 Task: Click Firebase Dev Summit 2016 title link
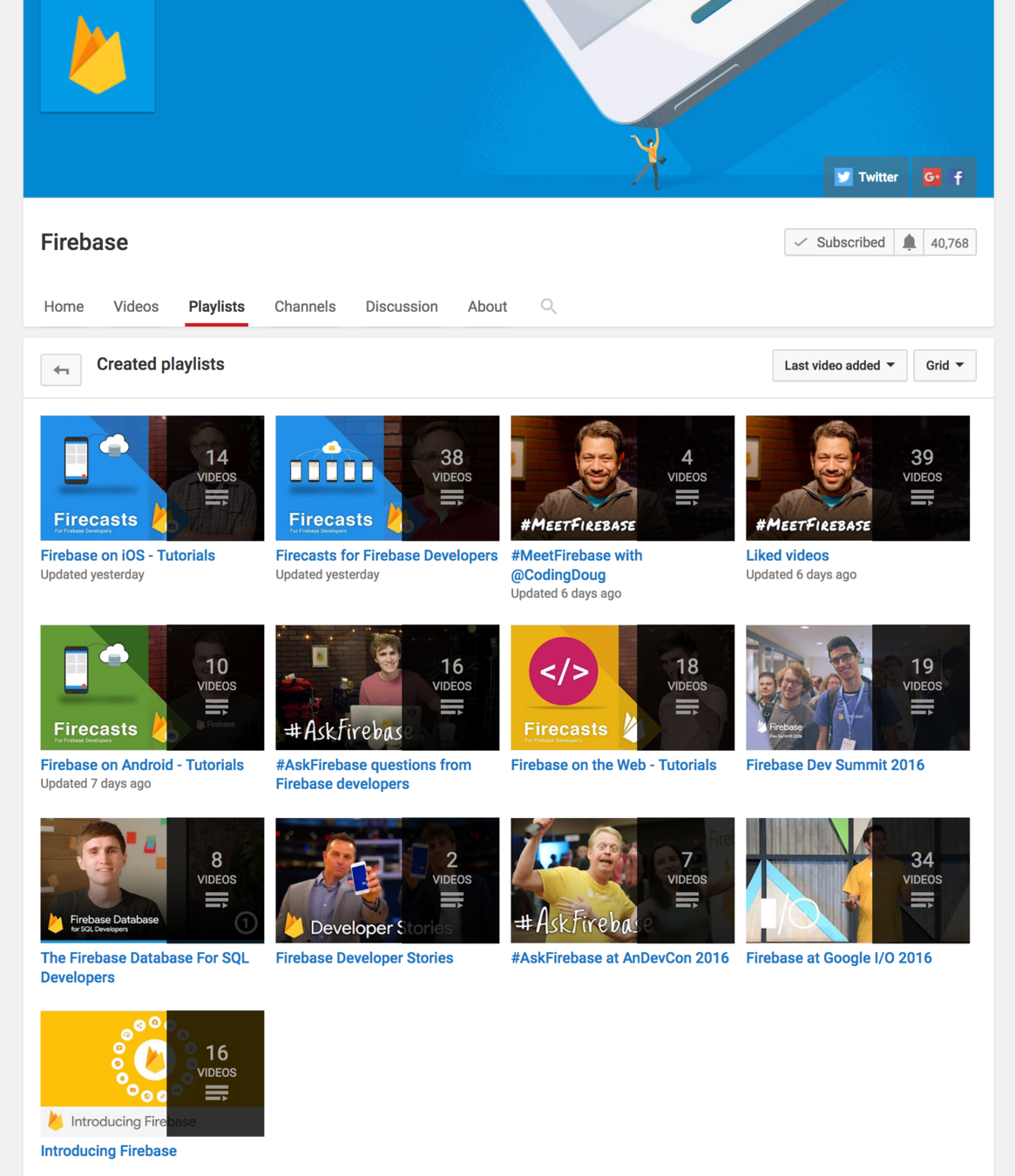coord(836,765)
